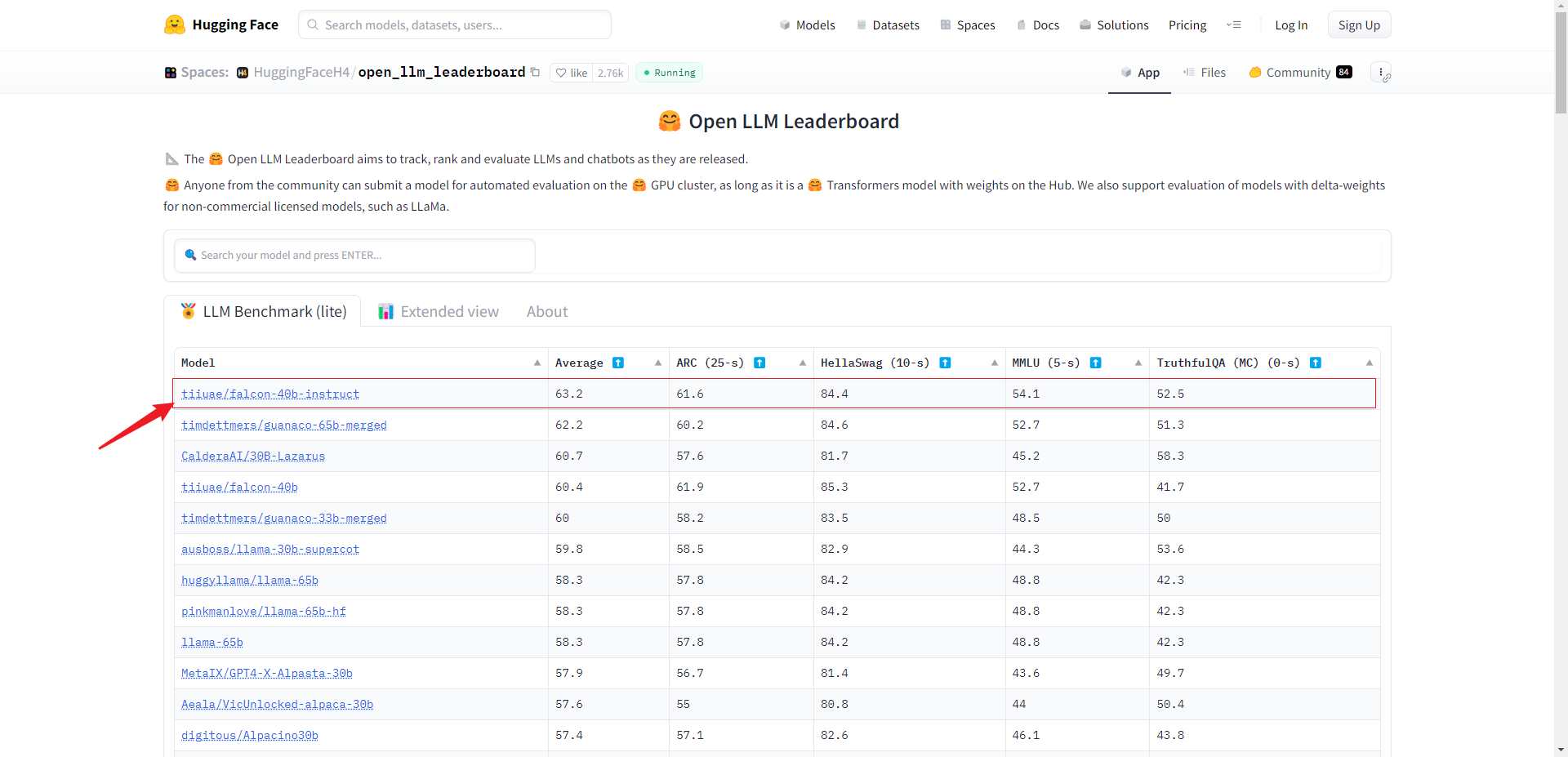Open the llama-65b model link
This screenshot has width=1568, height=757.
(212, 642)
